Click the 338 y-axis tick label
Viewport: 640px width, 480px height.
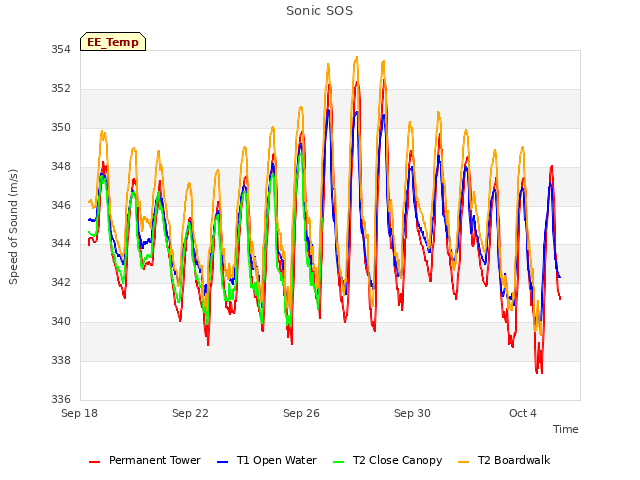click(x=61, y=360)
